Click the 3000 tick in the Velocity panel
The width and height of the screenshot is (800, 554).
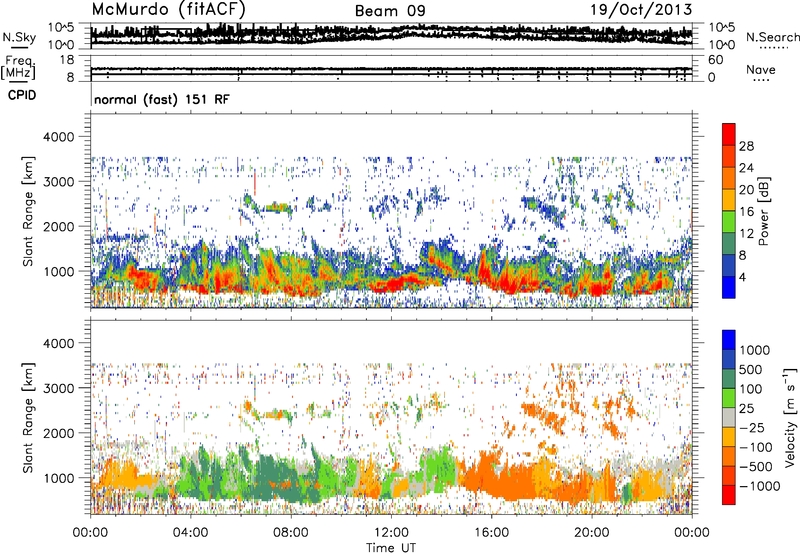(x=59, y=388)
